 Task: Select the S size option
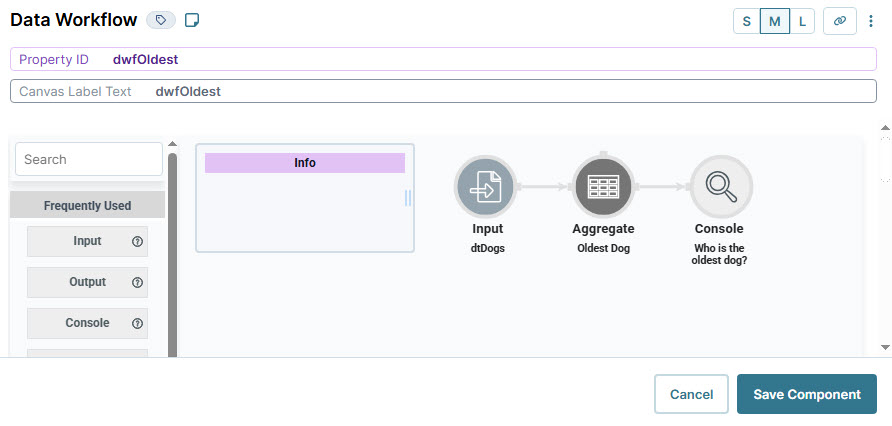(x=746, y=22)
